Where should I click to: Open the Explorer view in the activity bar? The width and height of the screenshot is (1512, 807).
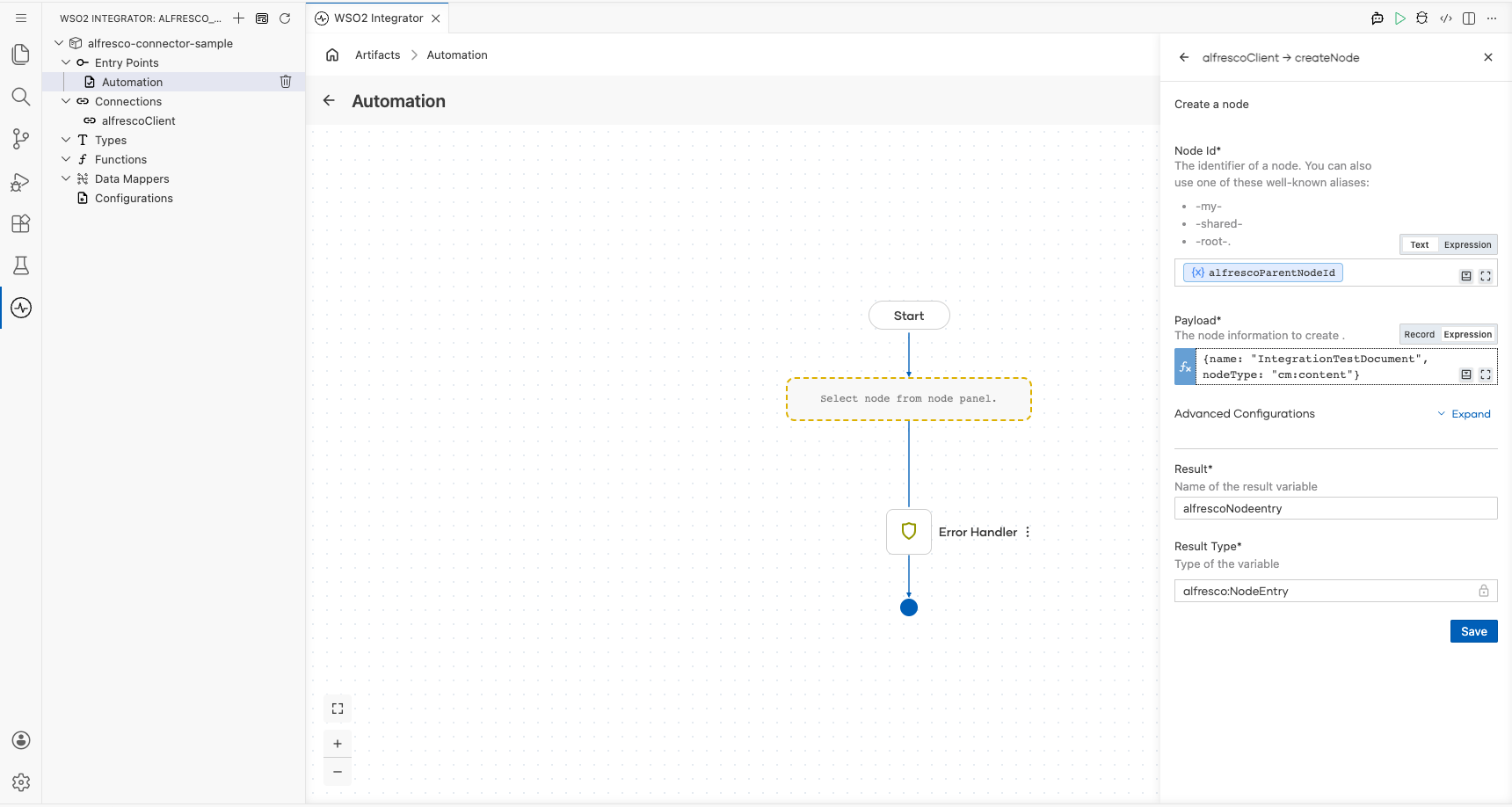coord(21,55)
